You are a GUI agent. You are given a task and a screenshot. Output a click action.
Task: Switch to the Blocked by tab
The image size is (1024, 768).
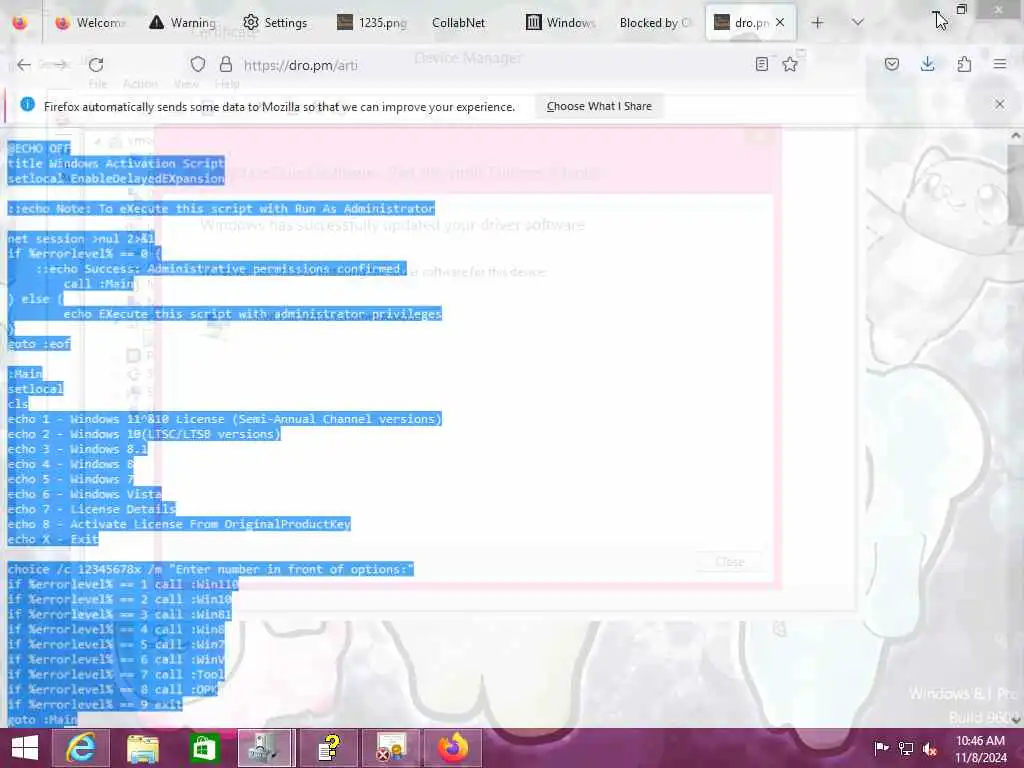tap(654, 23)
